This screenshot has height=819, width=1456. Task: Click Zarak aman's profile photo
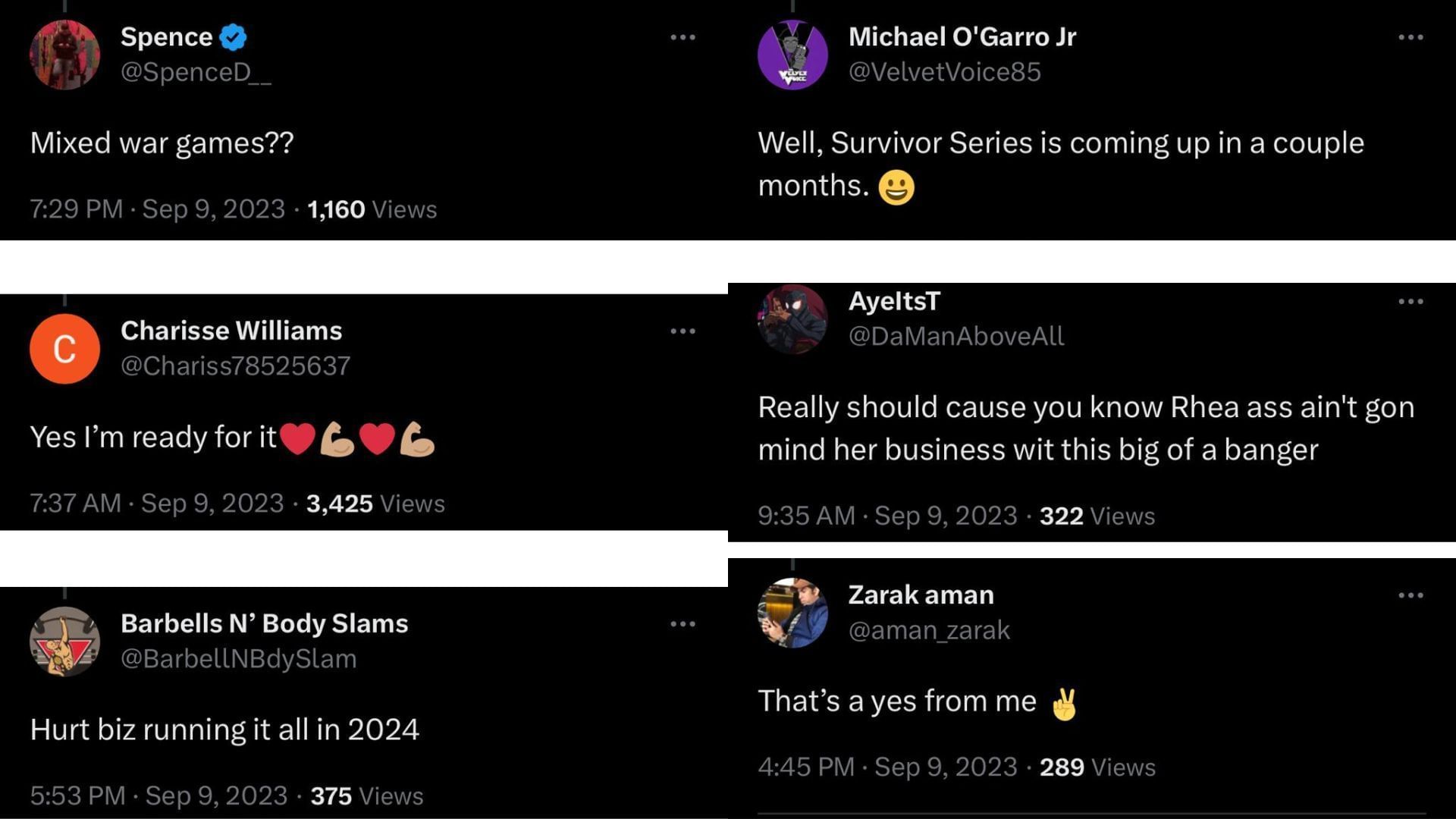792,613
